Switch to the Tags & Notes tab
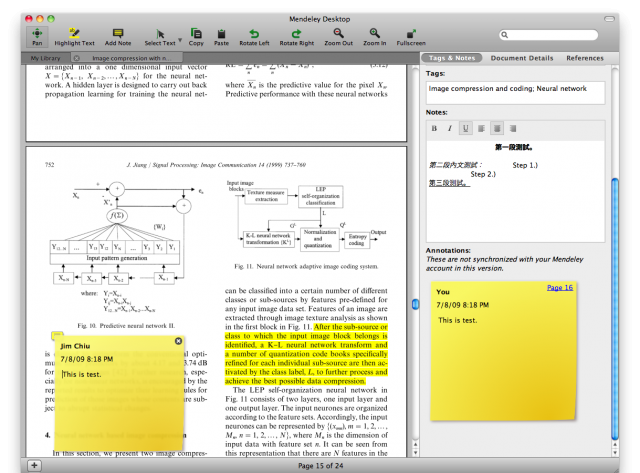The image size is (640, 473). [x=452, y=58]
